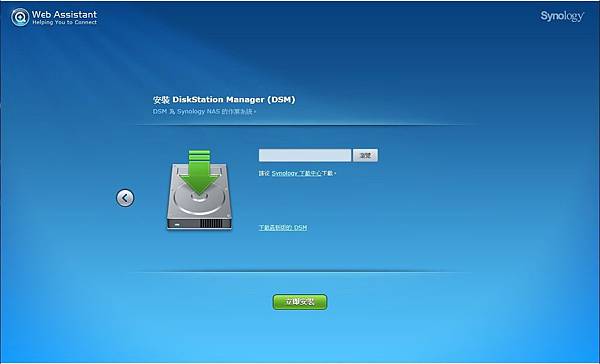
Task: Click the Web Assistant logo icon
Action: point(20,17)
